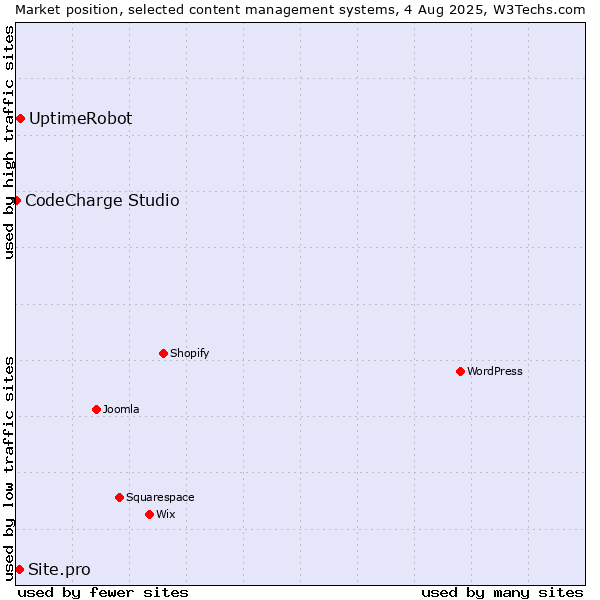Select the Shopify data point marker
This screenshot has height=600, width=600.
pos(163,354)
